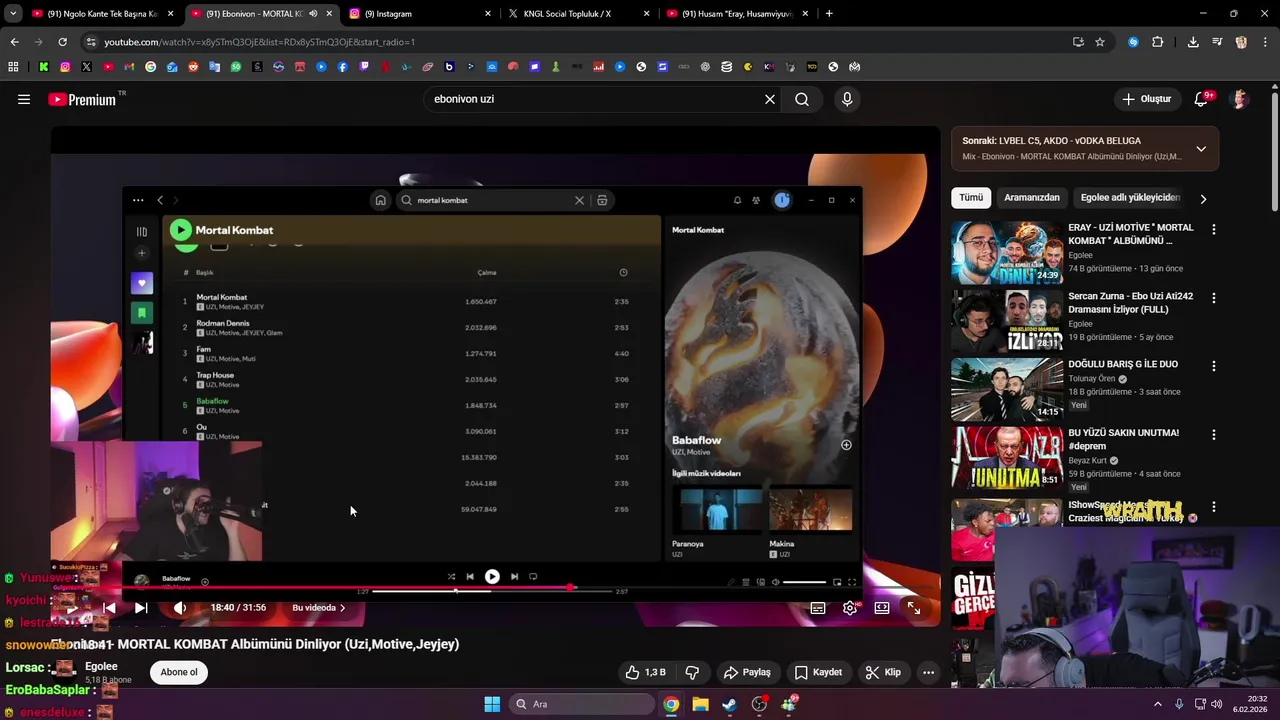Click the page vertical scrollbar

(1274, 150)
